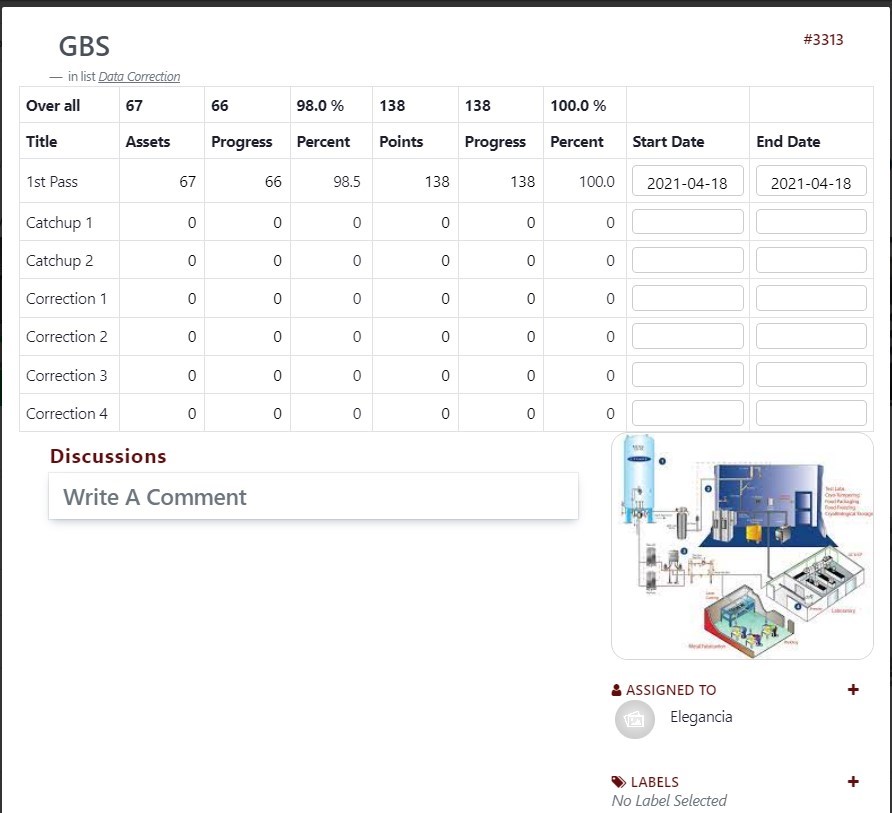Click the Correction 3 End Date field
Screen dimensions: 892x813
click(811, 375)
